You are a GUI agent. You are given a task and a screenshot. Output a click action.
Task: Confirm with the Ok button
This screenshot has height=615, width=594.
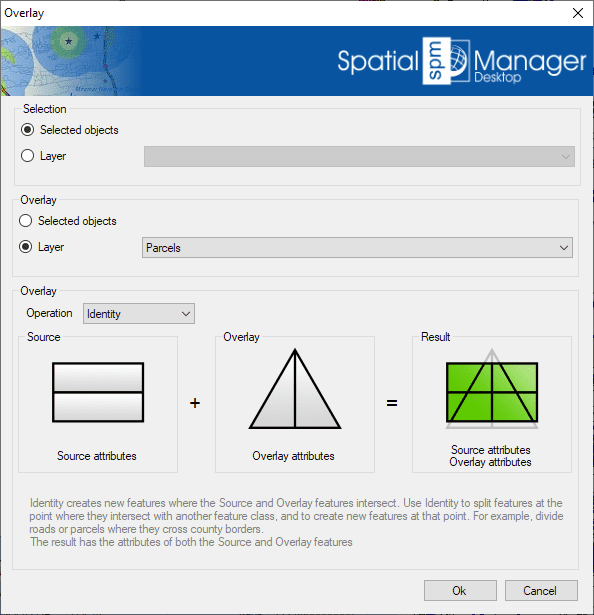click(460, 590)
